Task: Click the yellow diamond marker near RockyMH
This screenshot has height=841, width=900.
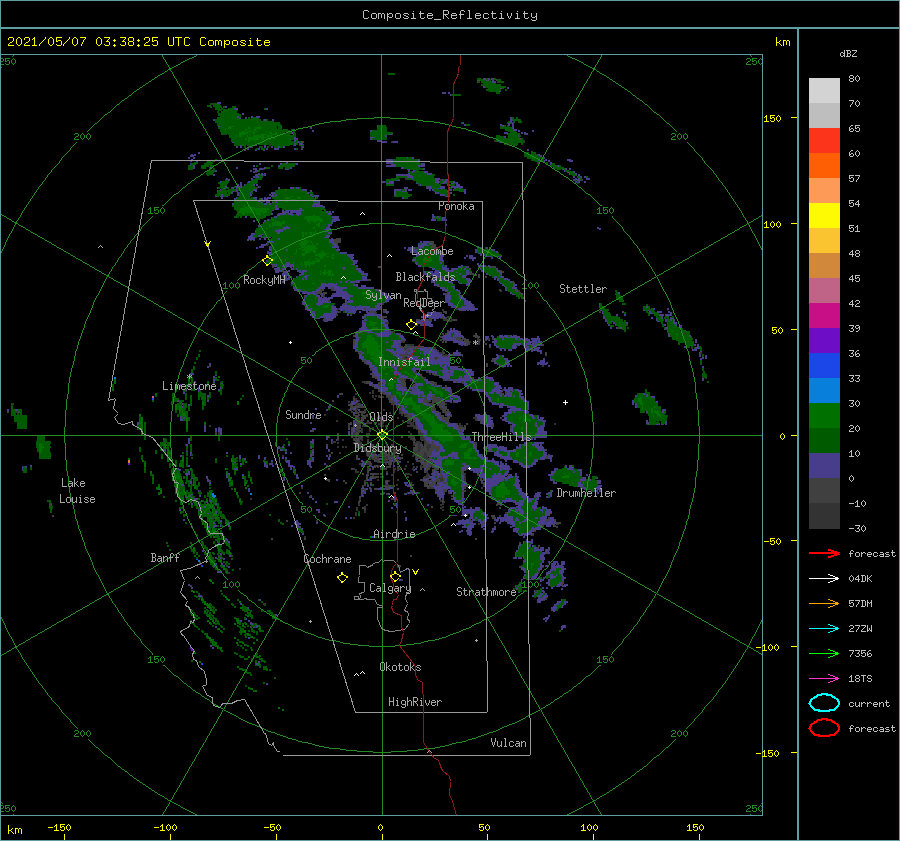Action: [267, 261]
